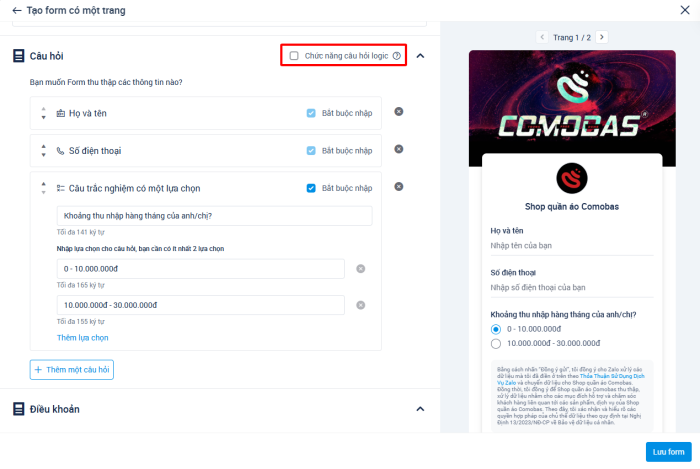Click the reorder arrows for Họ và tên
This screenshot has height=469, width=700.
pos(43,113)
